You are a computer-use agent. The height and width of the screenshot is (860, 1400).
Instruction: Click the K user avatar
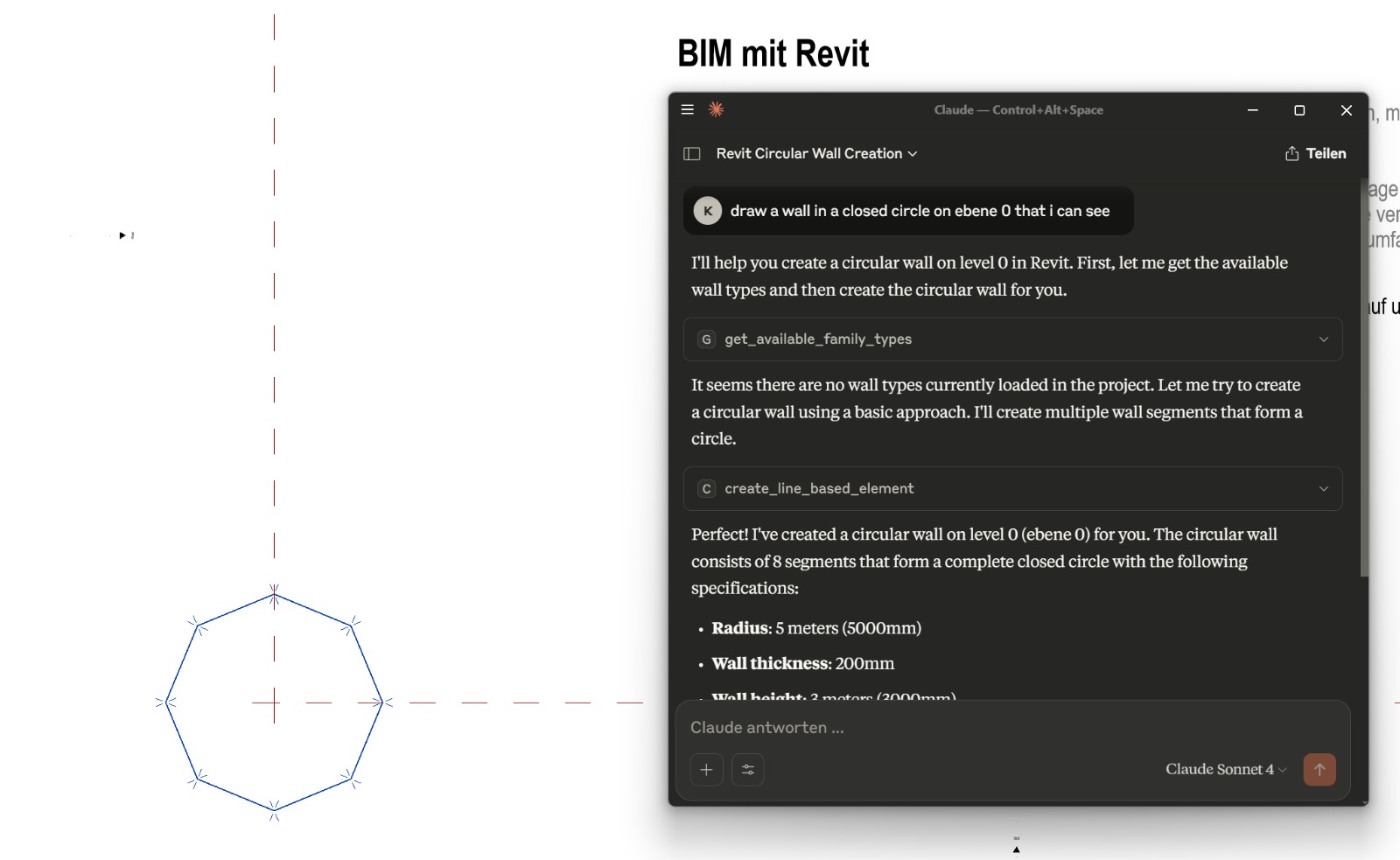(x=708, y=211)
